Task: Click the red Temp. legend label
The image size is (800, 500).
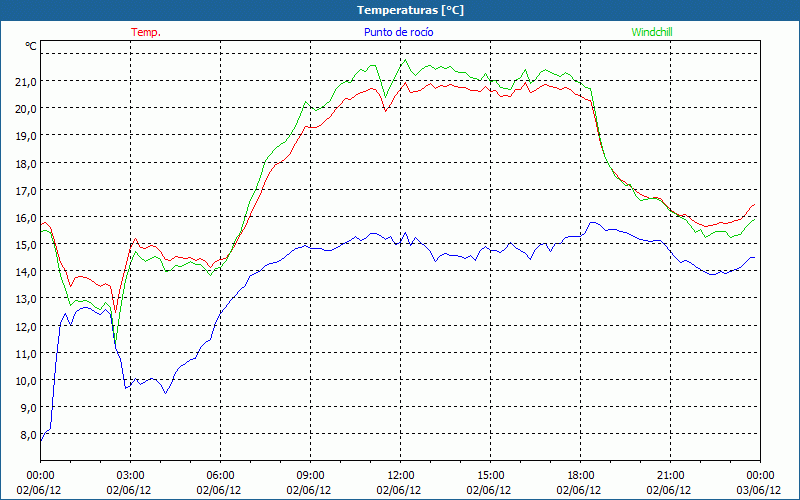Action: (x=146, y=32)
